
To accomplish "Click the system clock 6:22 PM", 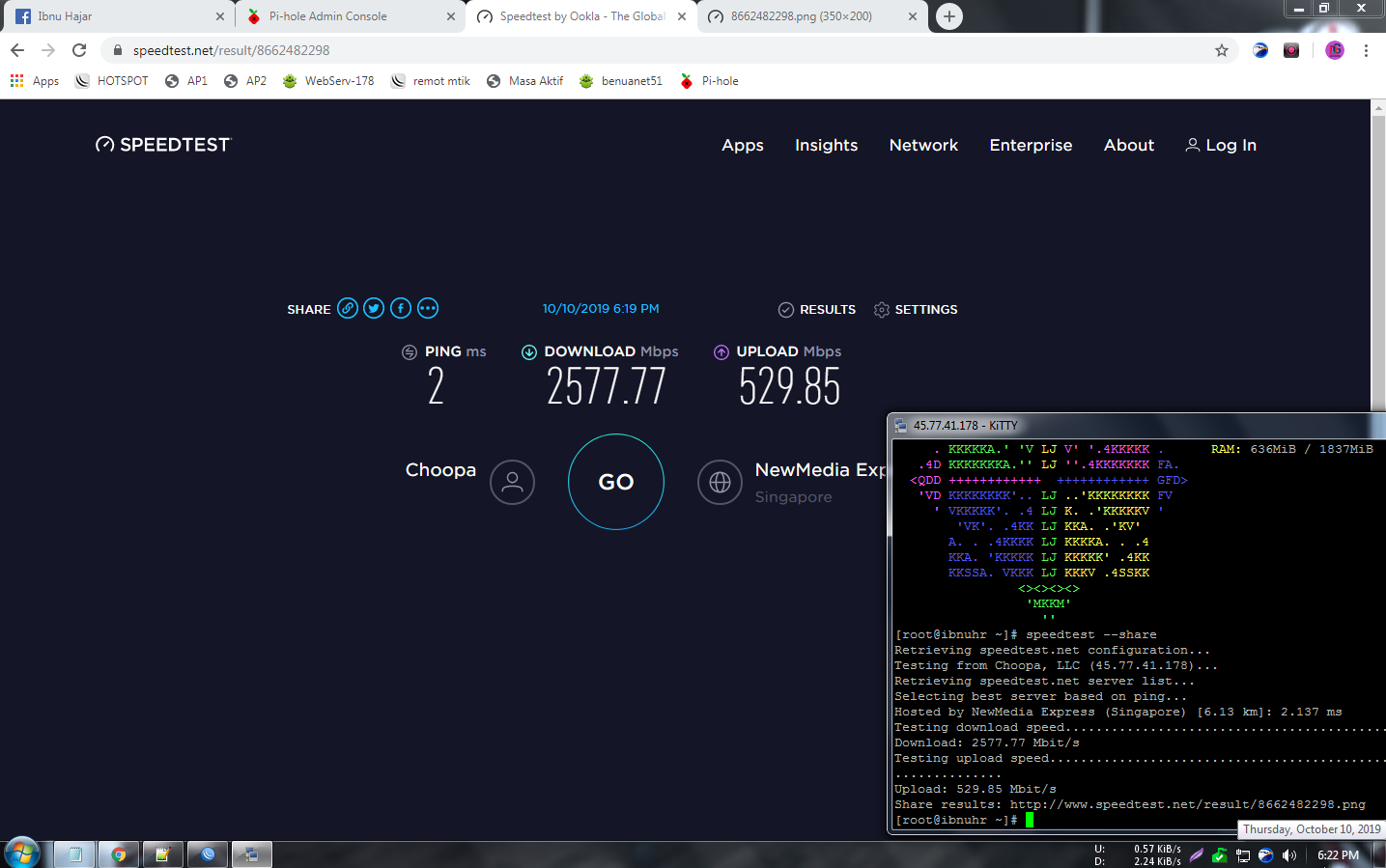I will coord(1338,855).
